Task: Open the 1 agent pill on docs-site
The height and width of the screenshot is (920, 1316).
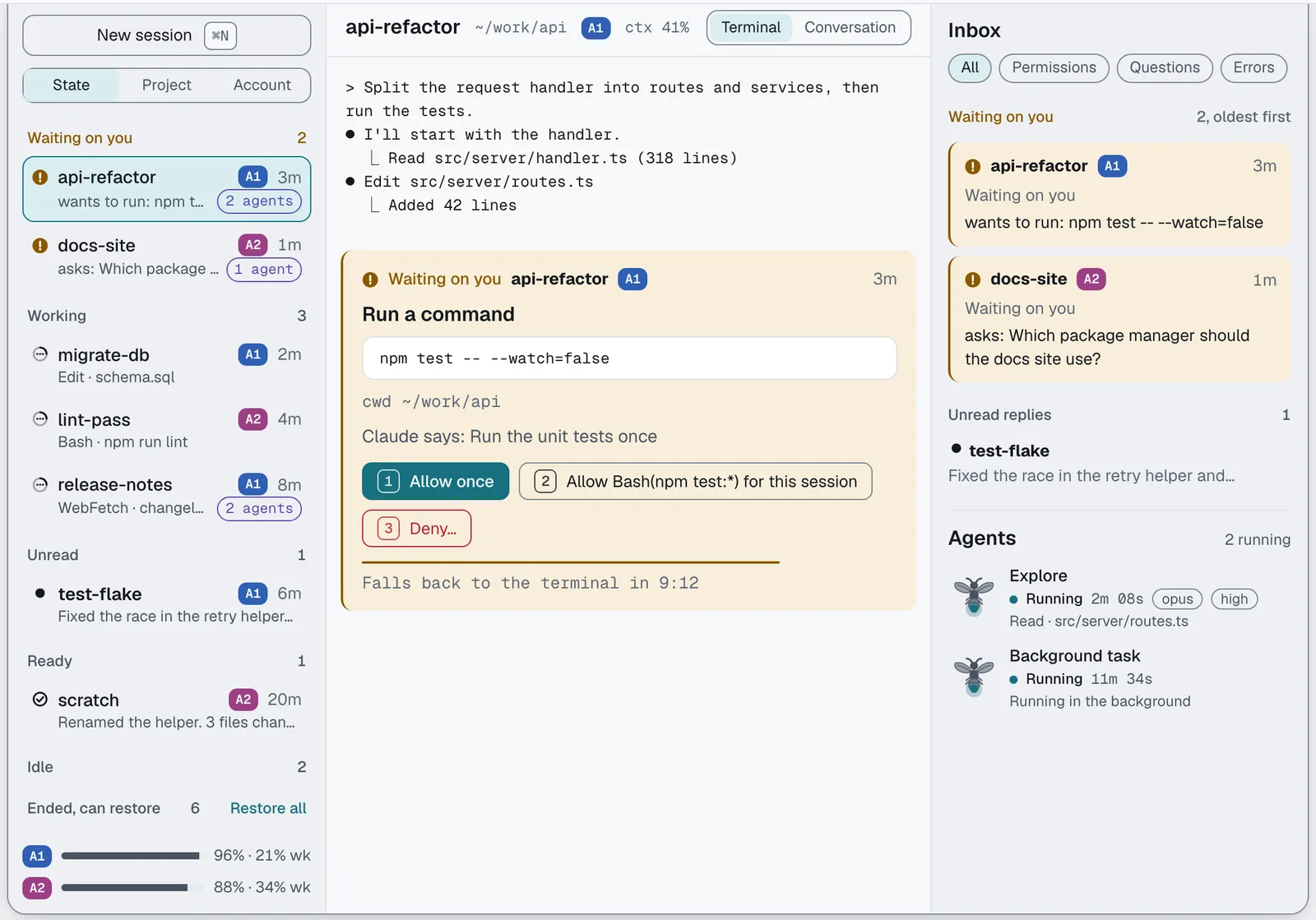Action: click(x=264, y=270)
